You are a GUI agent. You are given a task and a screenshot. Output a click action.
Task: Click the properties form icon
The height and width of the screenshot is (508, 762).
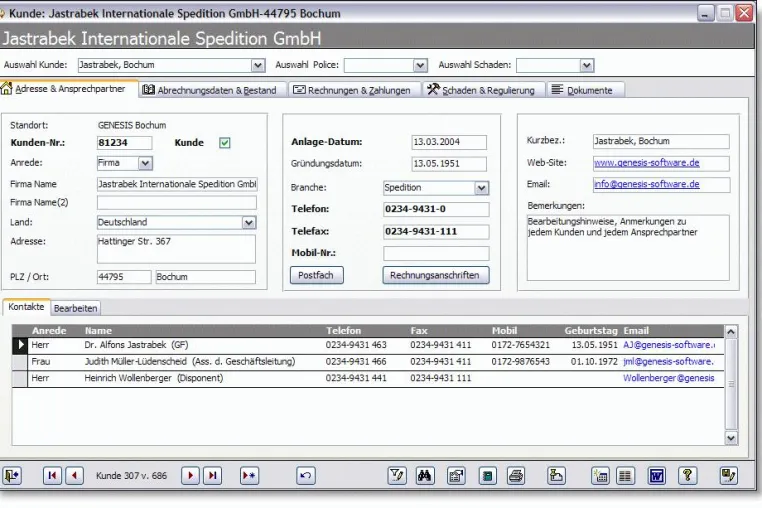[456, 475]
